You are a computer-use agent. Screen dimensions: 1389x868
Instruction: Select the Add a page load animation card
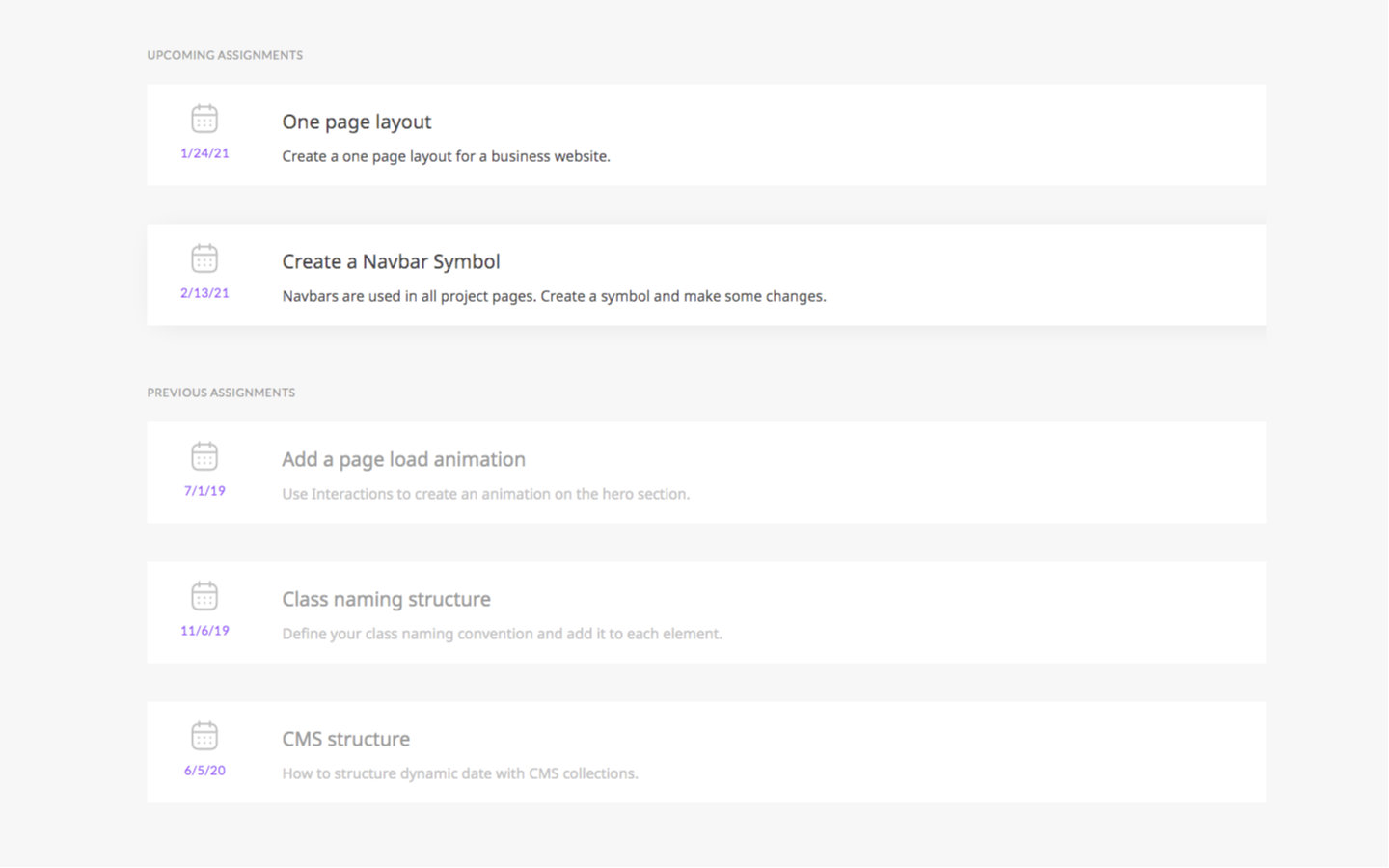[403, 459]
